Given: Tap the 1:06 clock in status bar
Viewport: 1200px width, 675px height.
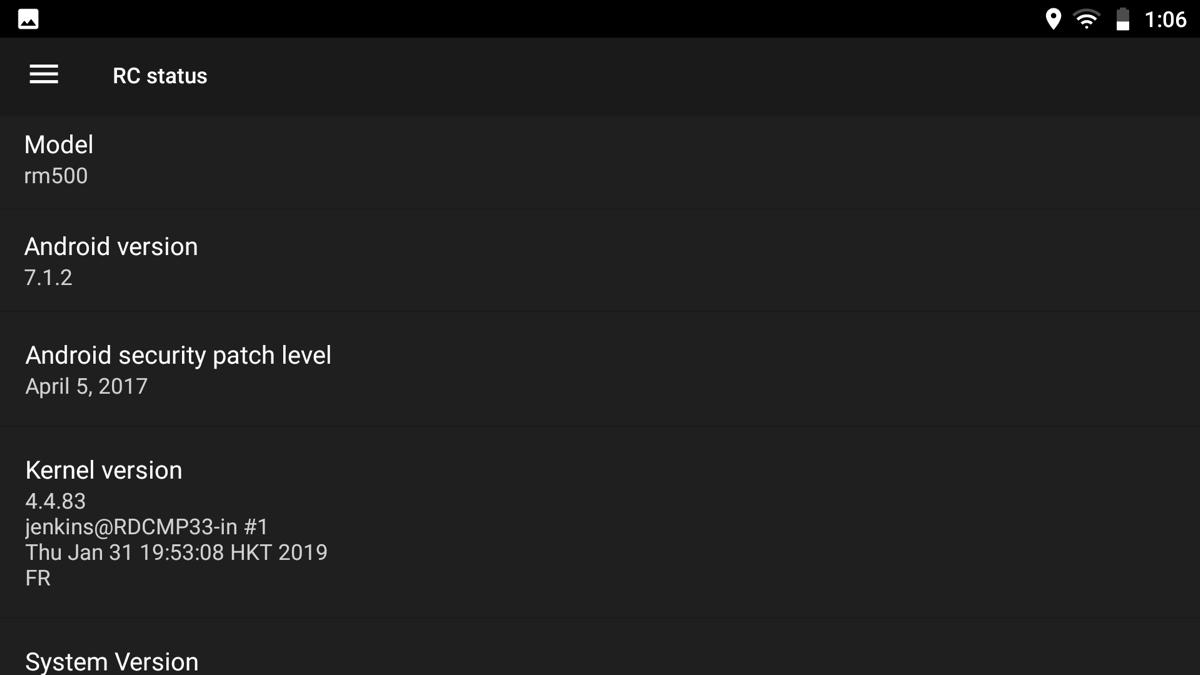Looking at the screenshot, I should pos(1165,20).
